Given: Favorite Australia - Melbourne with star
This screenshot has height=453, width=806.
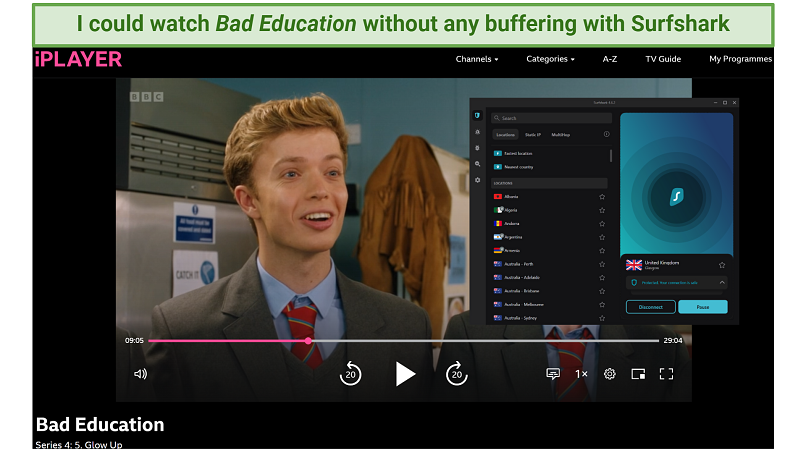Looking at the screenshot, I should 602,305.
